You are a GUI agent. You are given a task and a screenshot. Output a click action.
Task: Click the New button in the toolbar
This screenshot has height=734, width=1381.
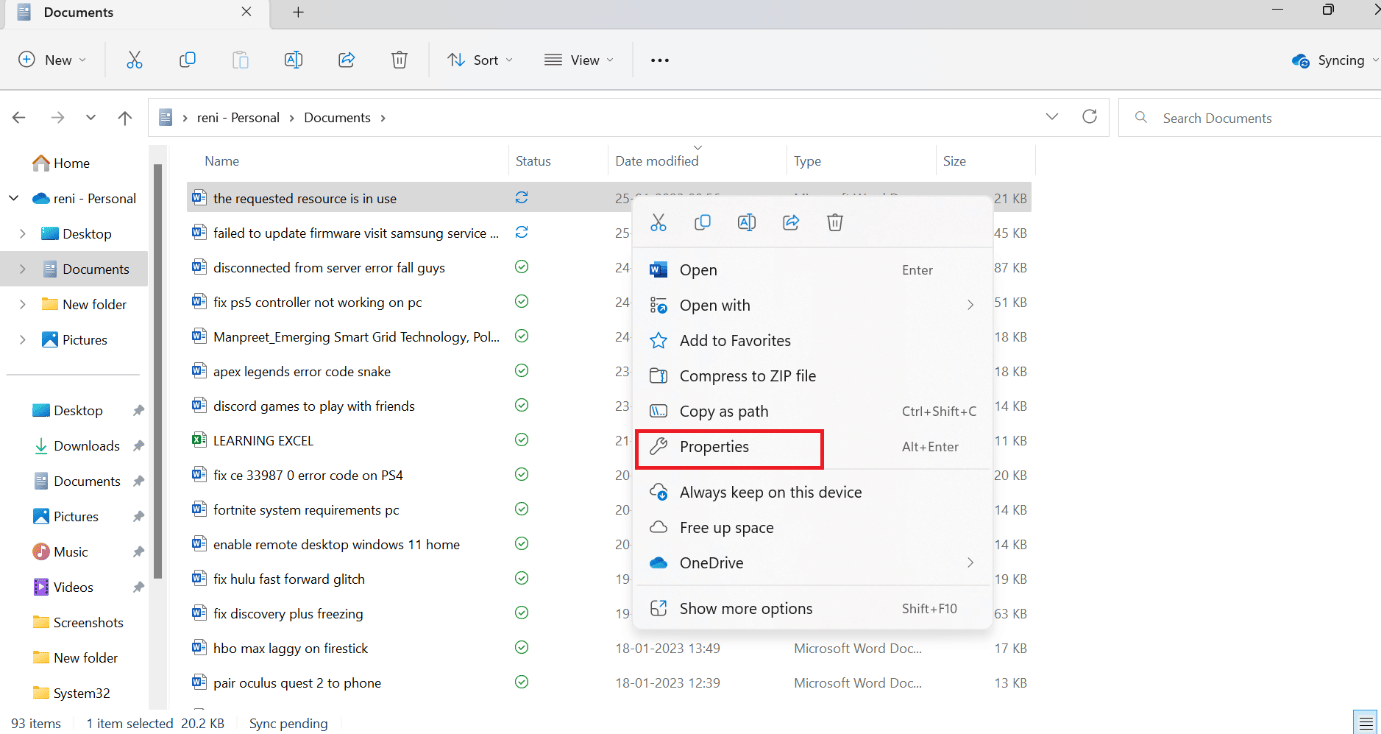(x=53, y=60)
